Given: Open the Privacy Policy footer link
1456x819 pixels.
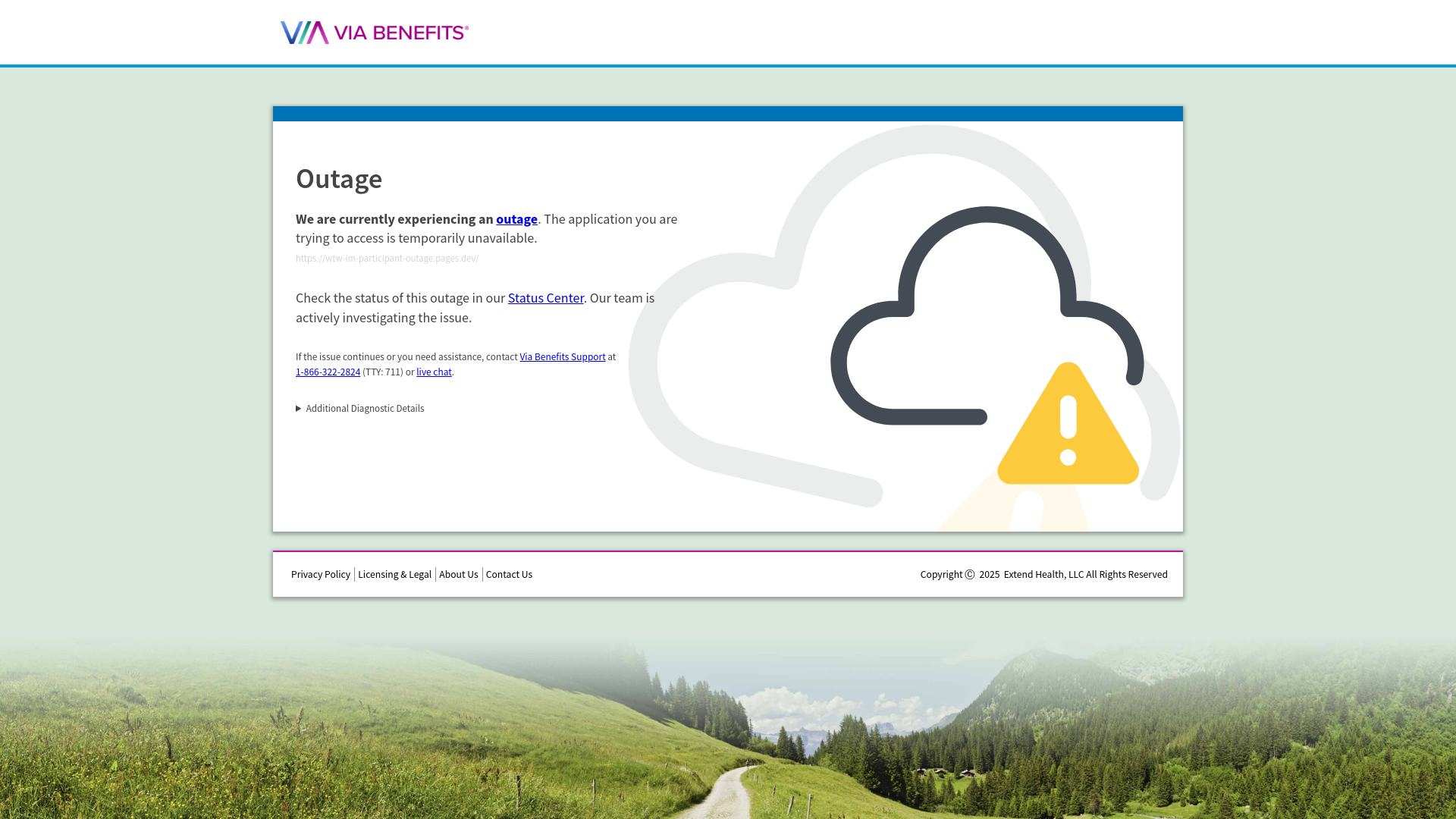Looking at the screenshot, I should click(321, 575).
